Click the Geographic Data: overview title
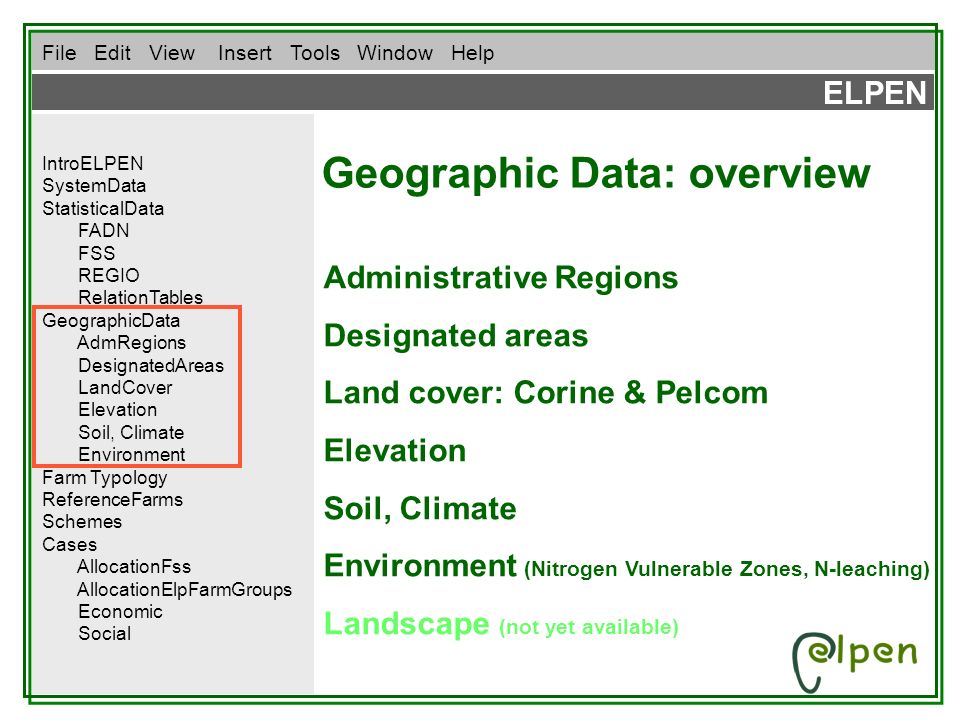Screen dimensions: 960x720 [597, 174]
